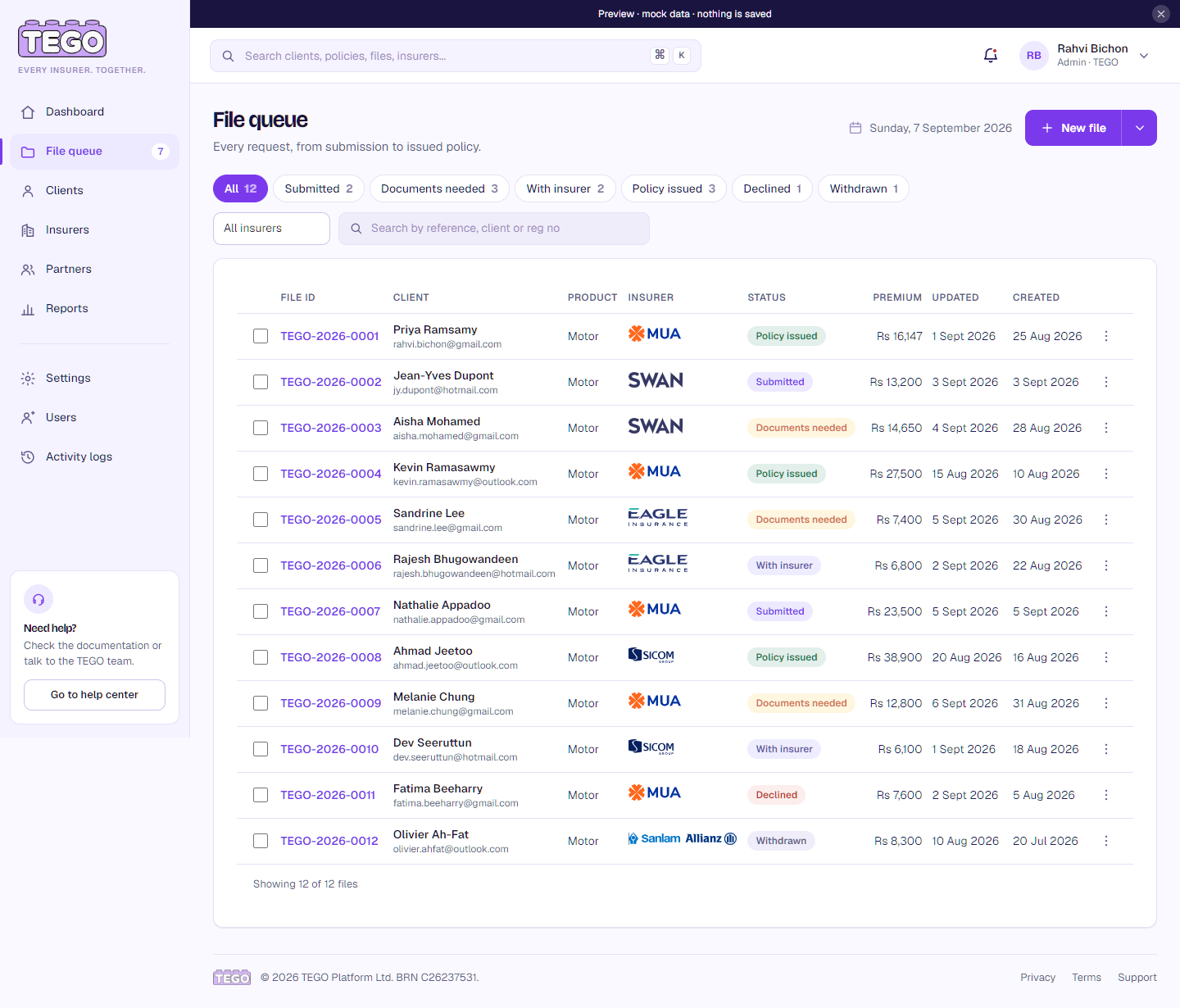The width and height of the screenshot is (1180, 1008).
Task: Open file TEGO-2026-0002 link
Action: coord(331,382)
